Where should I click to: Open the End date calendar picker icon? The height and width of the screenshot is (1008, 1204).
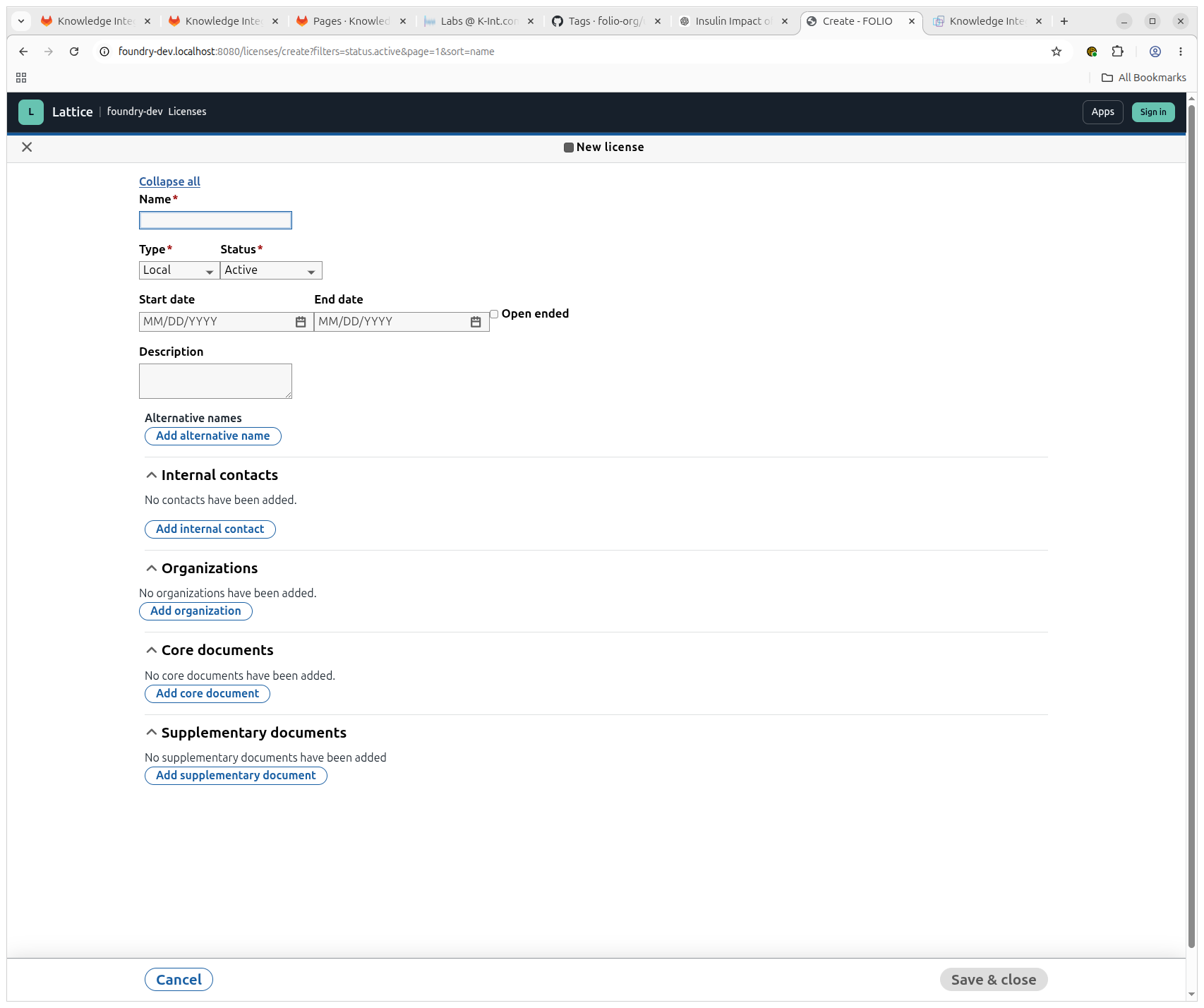(476, 322)
